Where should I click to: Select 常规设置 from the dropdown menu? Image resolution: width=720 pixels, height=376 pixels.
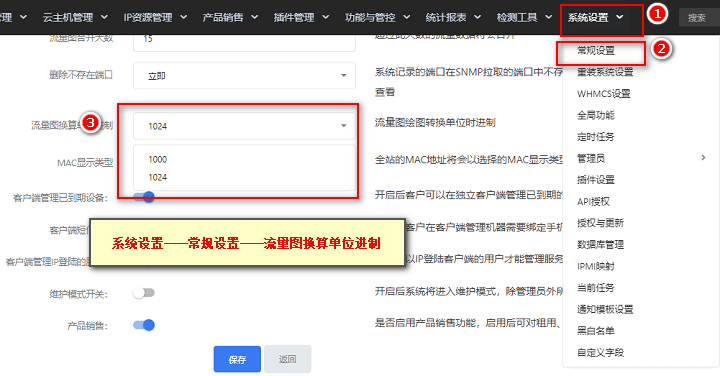click(x=596, y=51)
